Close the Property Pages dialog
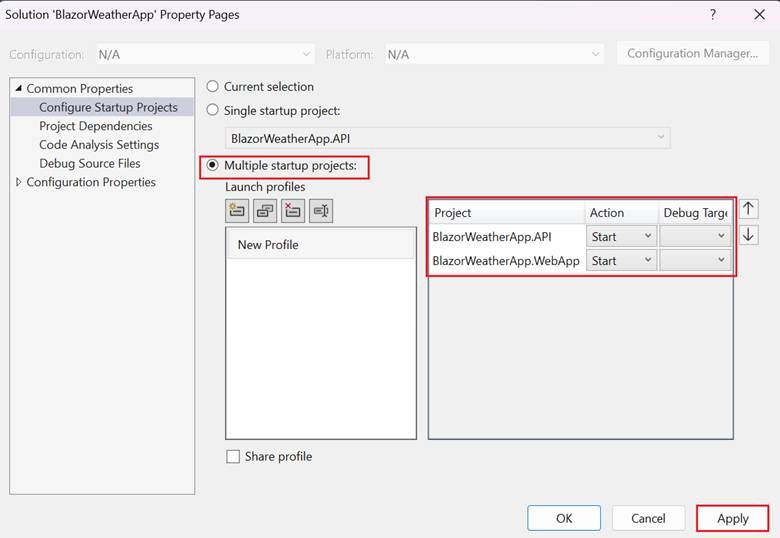Viewport: 780px width, 538px height. [759, 14]
